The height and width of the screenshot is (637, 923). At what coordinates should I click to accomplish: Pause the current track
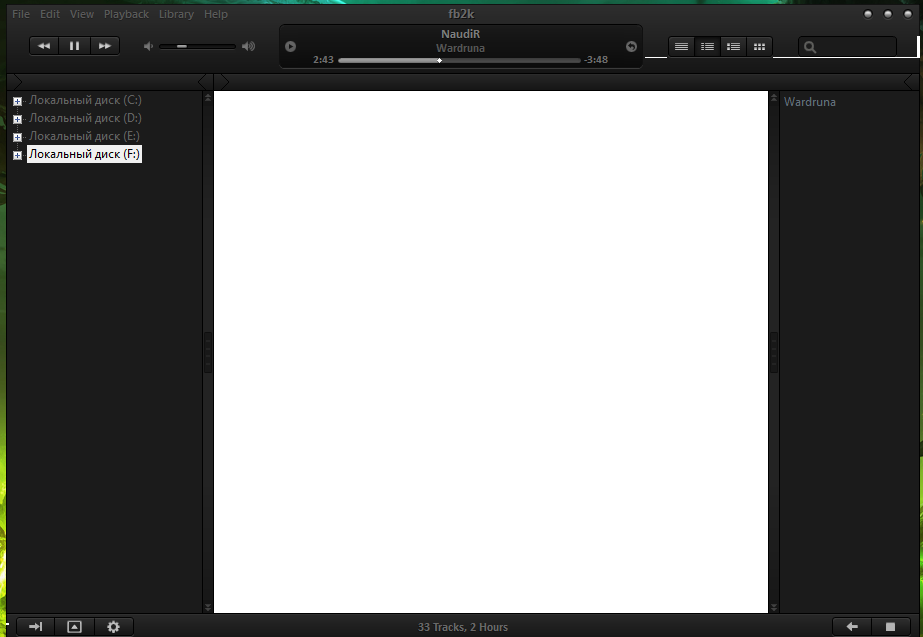pyautogui.click(x=74, y=46)
